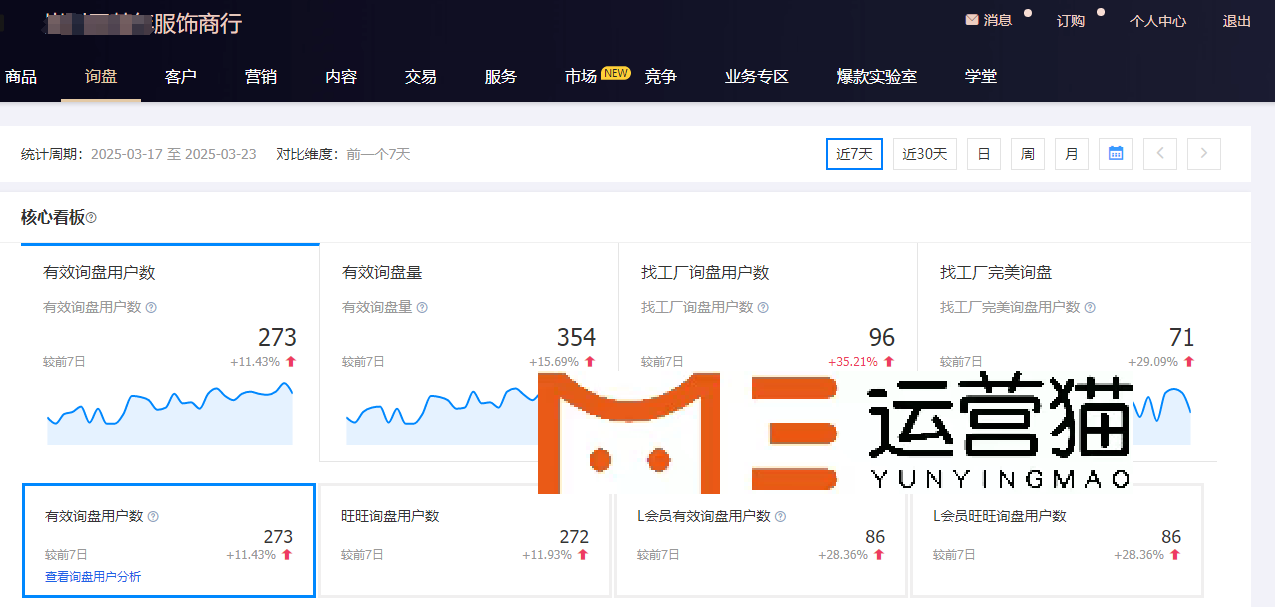Open the 市场 navigation tab

pyautogui.click(x=581, y=77)
